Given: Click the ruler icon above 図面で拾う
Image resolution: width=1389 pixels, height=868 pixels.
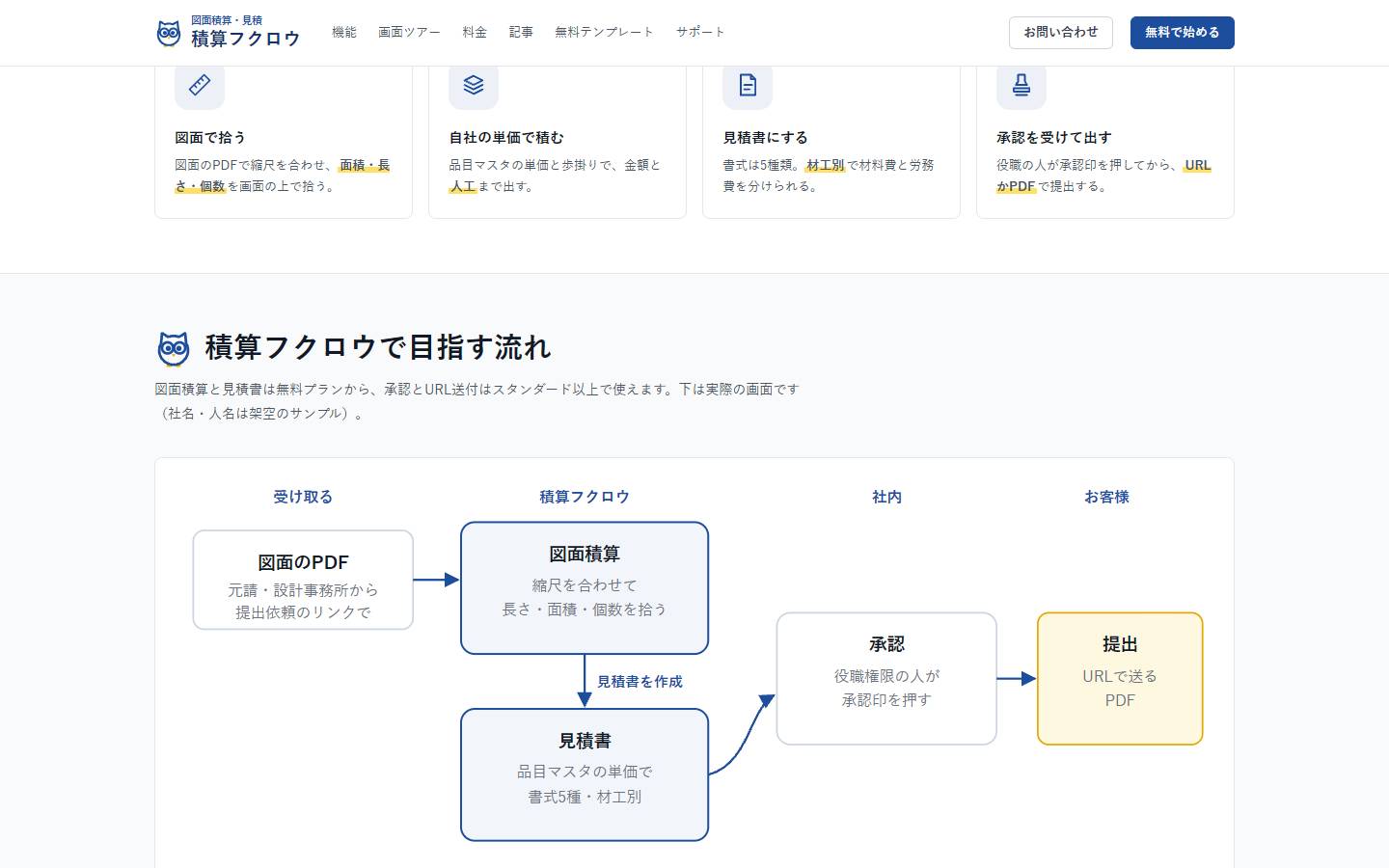Looking at the screenshot, I should (x=200, y=85).
